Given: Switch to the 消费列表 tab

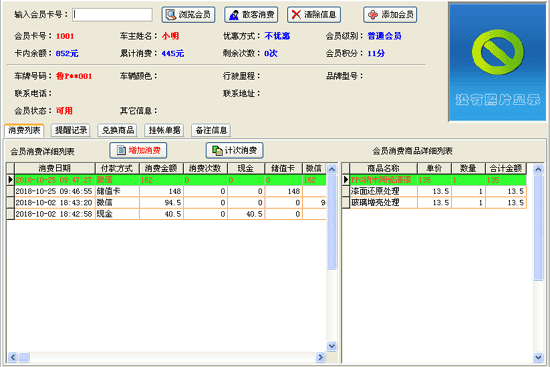Looking at the screenshot, I should click(x=24, y=130).
